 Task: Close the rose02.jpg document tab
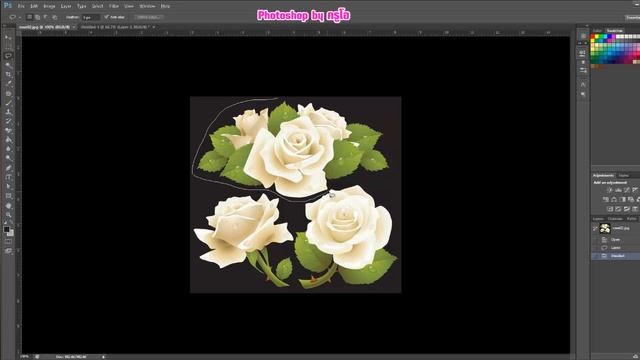[74, 27]
